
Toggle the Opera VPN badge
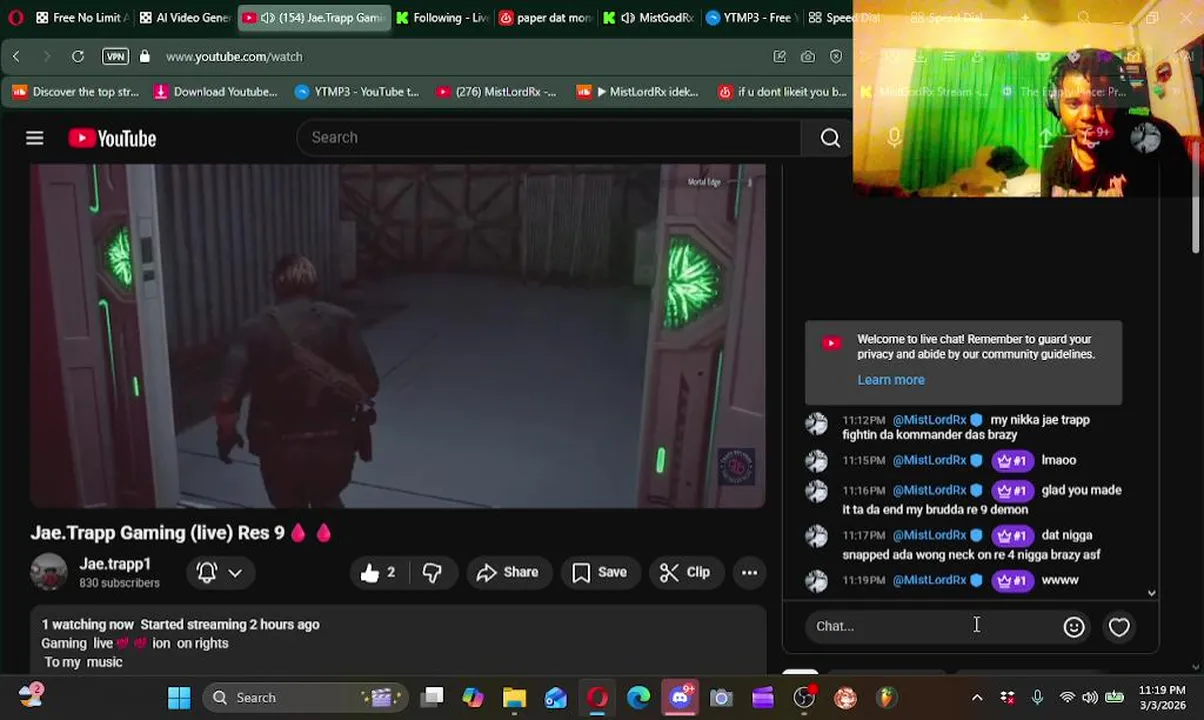(115, 57)
